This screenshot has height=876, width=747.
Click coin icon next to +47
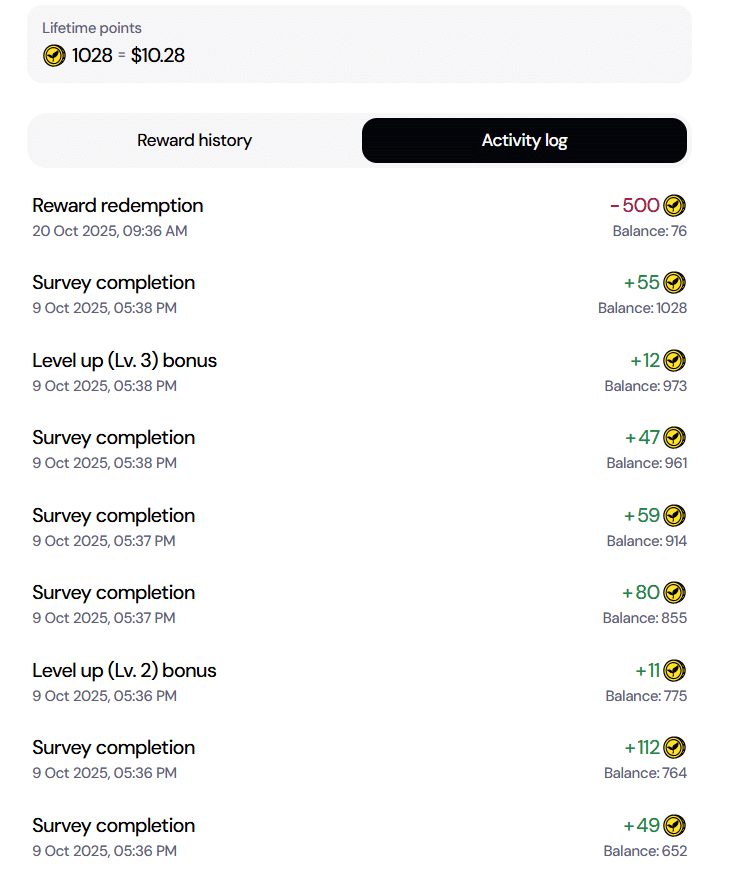pos(675,438)
